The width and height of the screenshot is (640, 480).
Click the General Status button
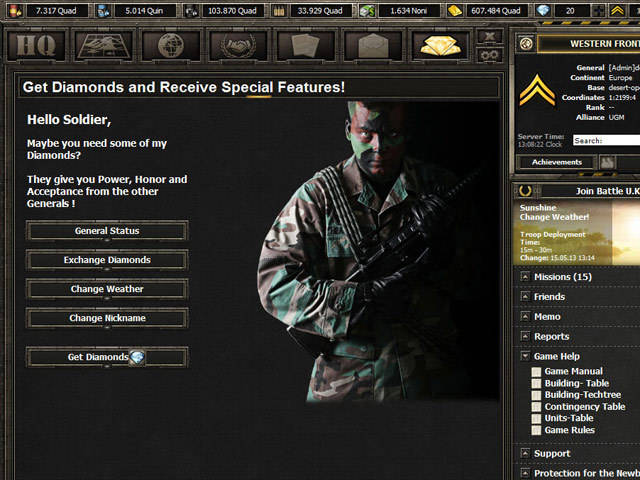(107, 231)
